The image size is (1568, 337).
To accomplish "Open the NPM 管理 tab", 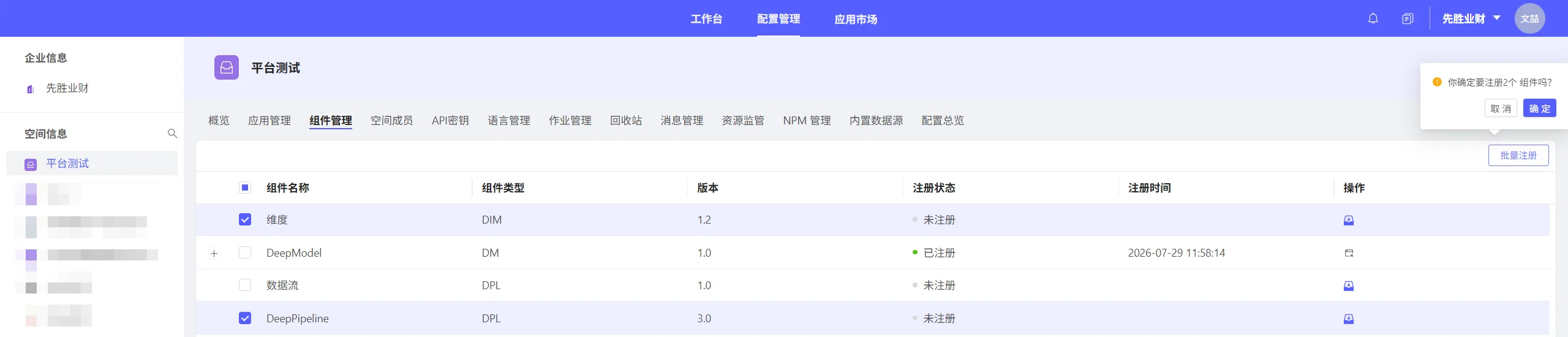I will [x=807, y=120].
